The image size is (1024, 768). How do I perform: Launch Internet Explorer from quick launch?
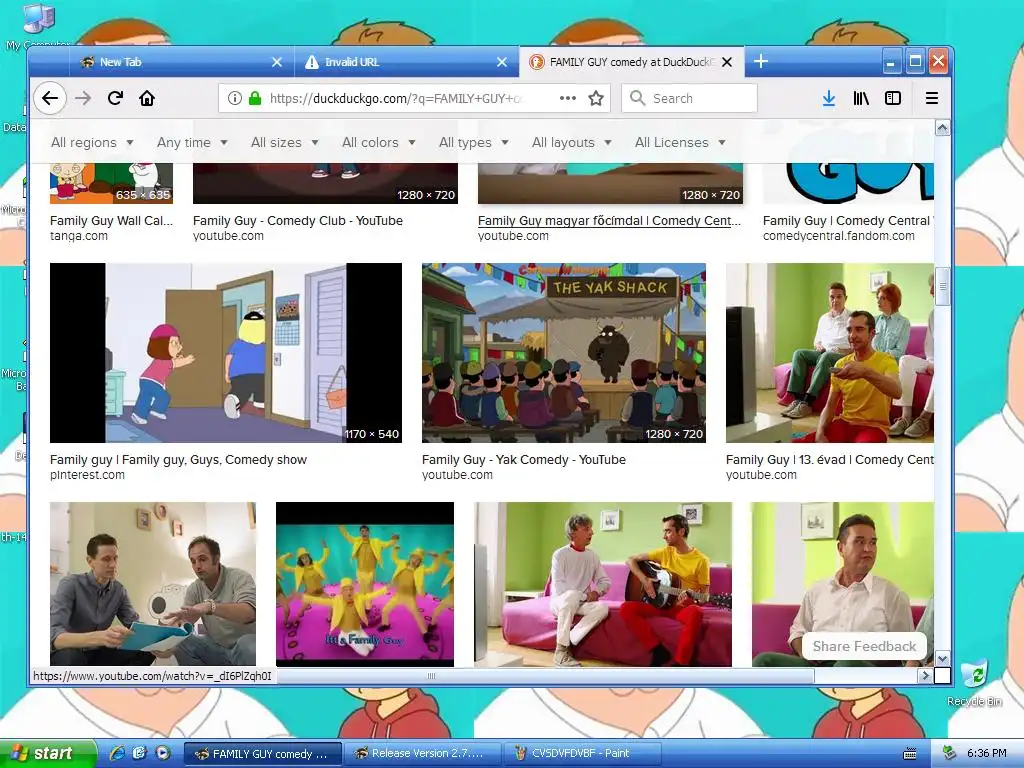coord(118,754)
